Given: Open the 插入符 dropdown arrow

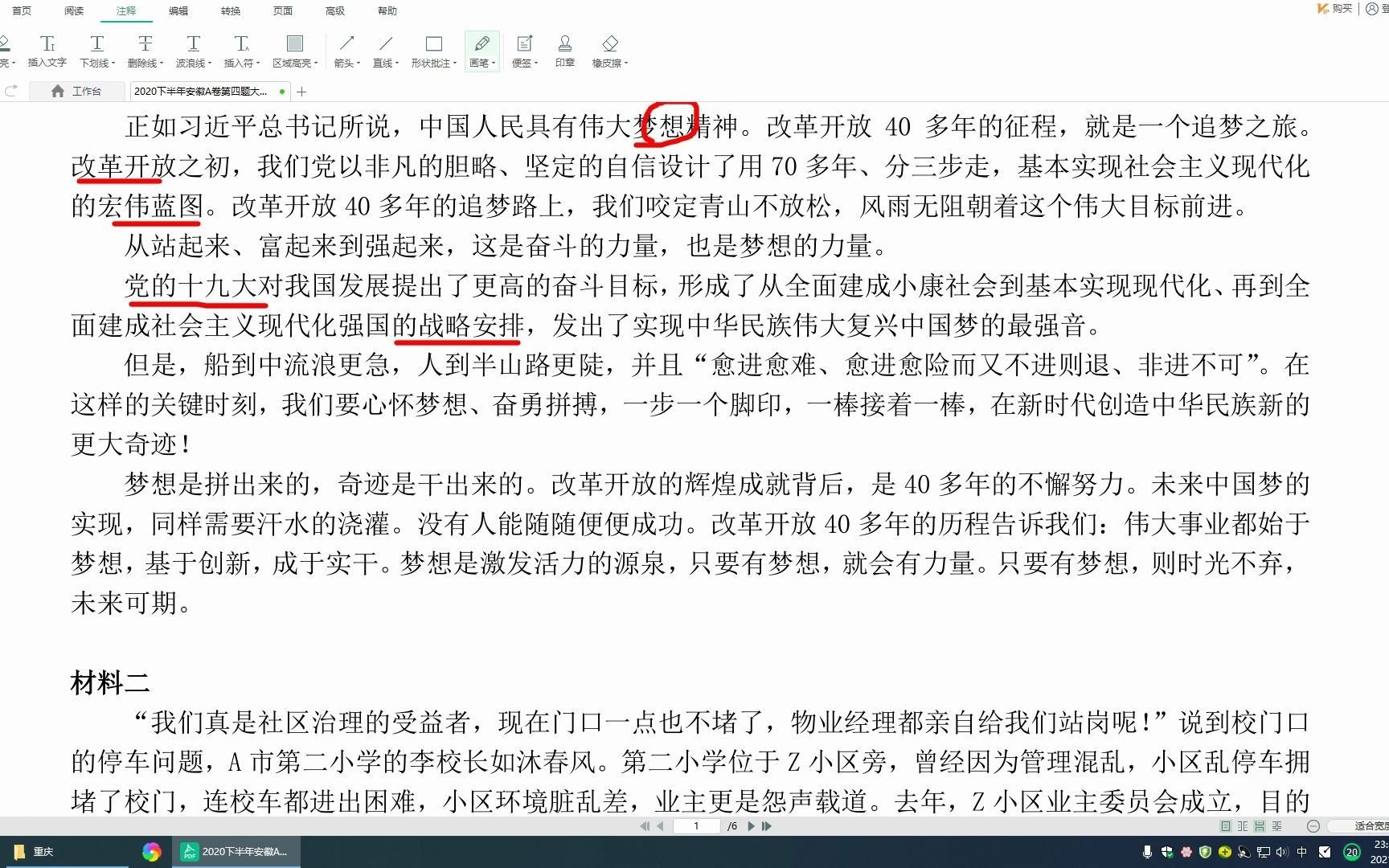Looking at the screenshot, I should [x=258, y=63].
